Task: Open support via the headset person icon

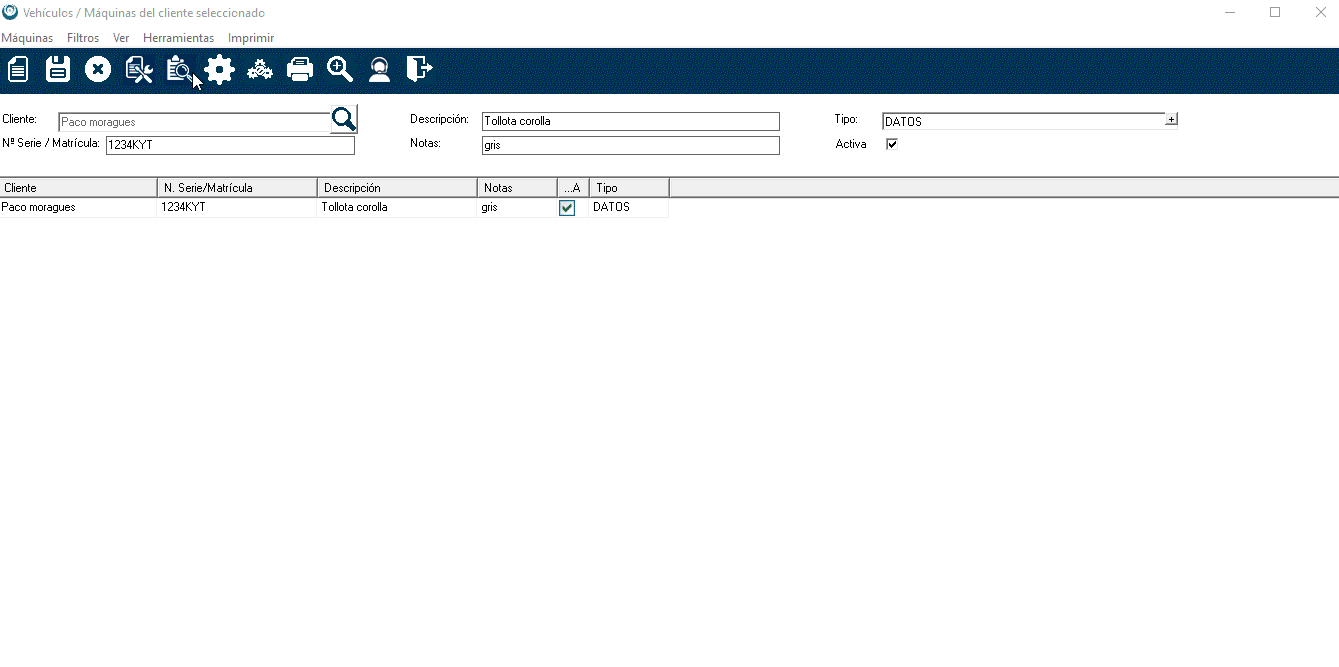Action: point(379,69)
